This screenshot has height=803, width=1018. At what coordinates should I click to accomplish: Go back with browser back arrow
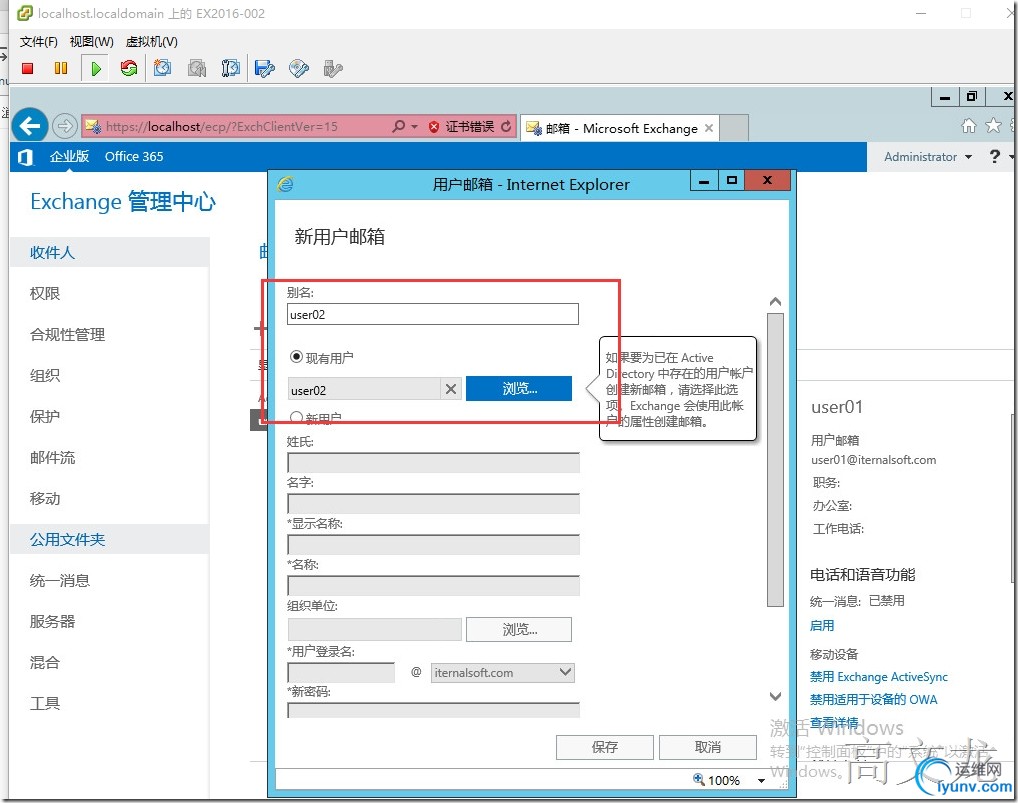[30, 125]
